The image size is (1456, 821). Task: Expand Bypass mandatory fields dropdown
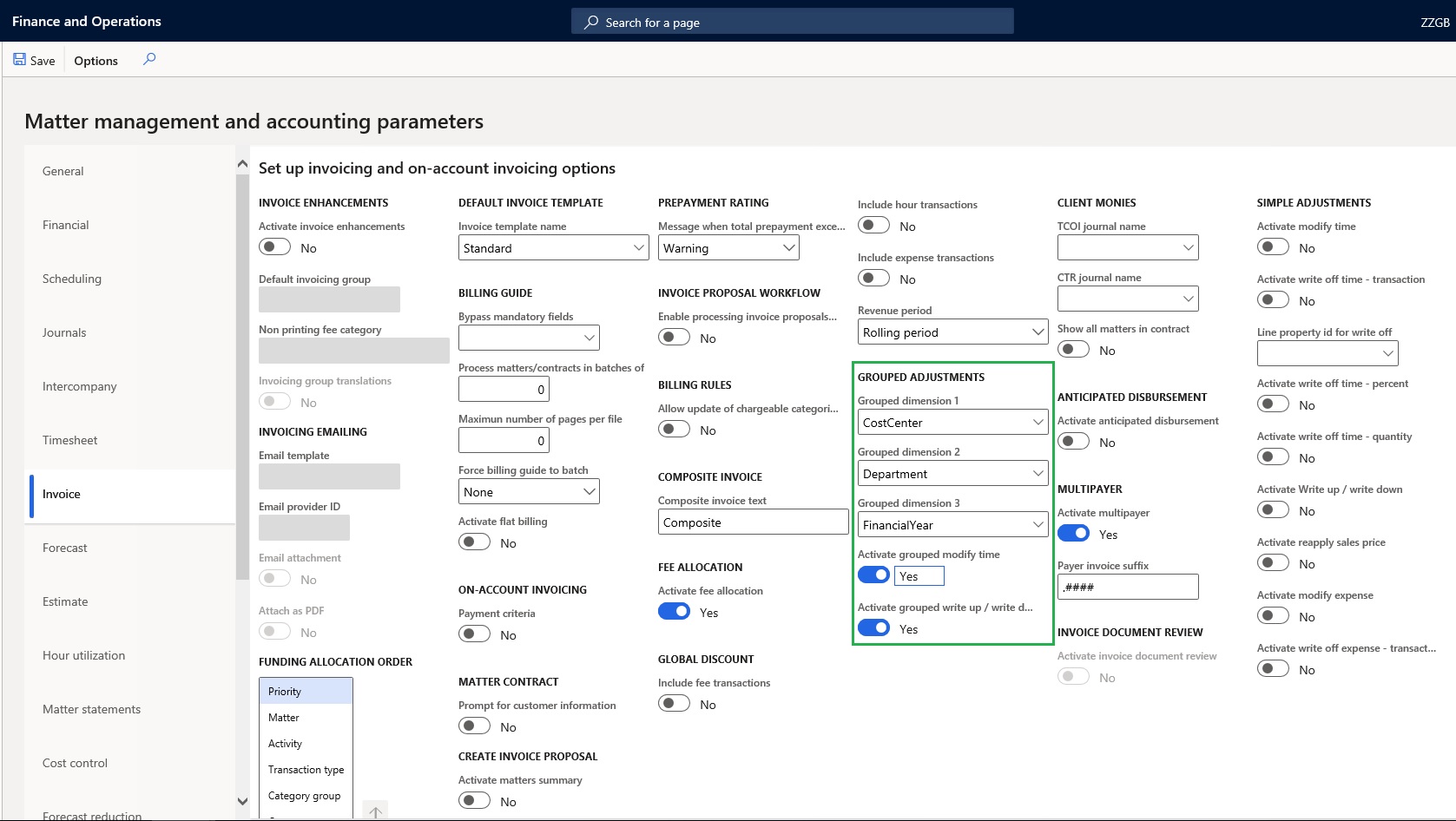coord(590,338)
